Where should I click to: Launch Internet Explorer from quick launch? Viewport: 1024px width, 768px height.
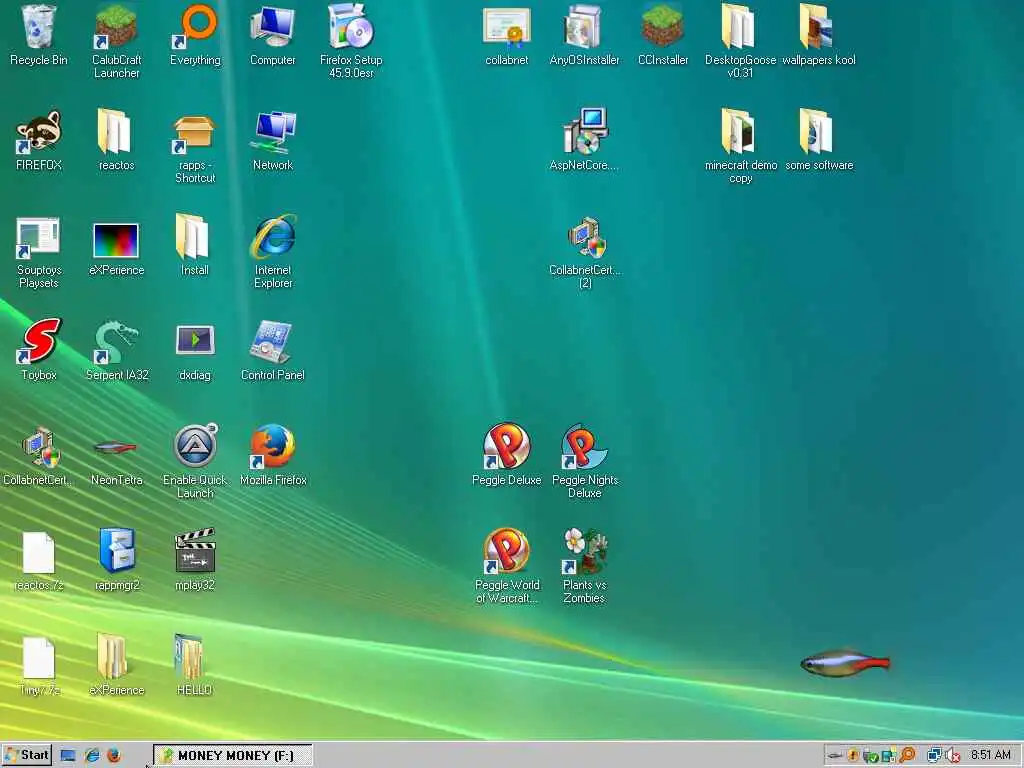[91, 756]
